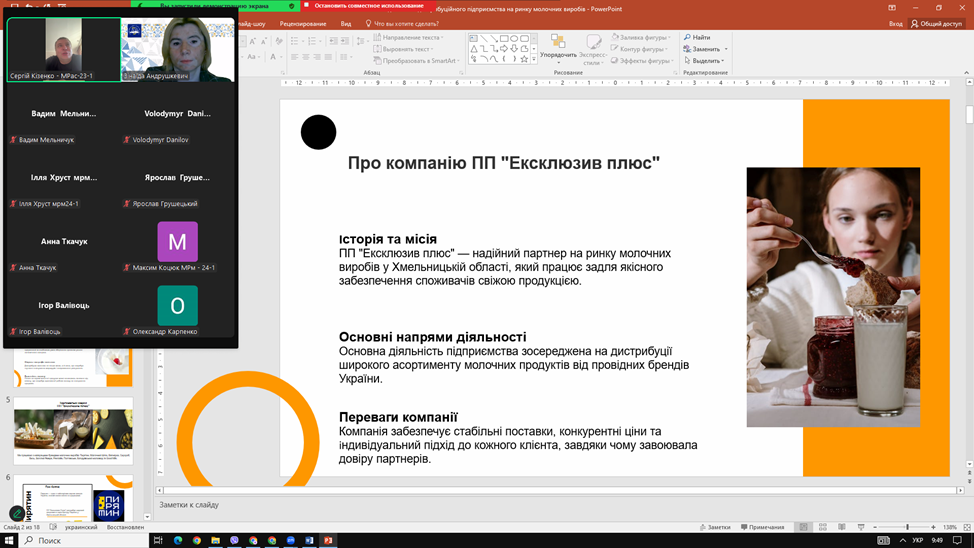Align text to the right
Screen dimensions: 974x548
click(317, 57)
